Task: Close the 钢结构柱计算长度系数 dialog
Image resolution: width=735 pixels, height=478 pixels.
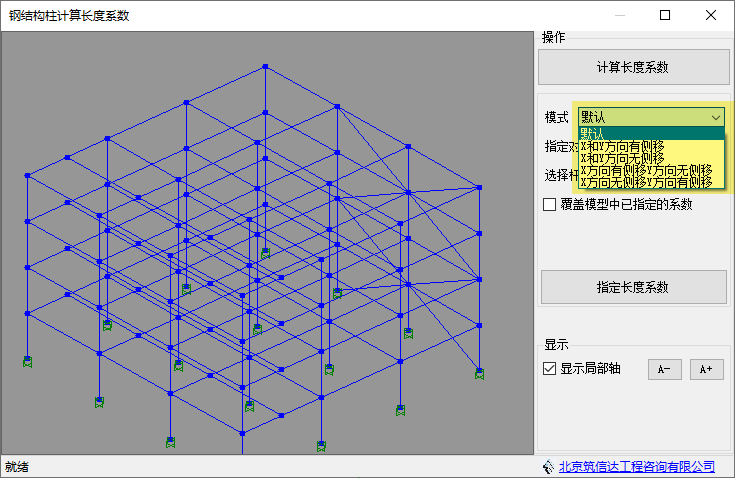Action: [x=711, y=15]
